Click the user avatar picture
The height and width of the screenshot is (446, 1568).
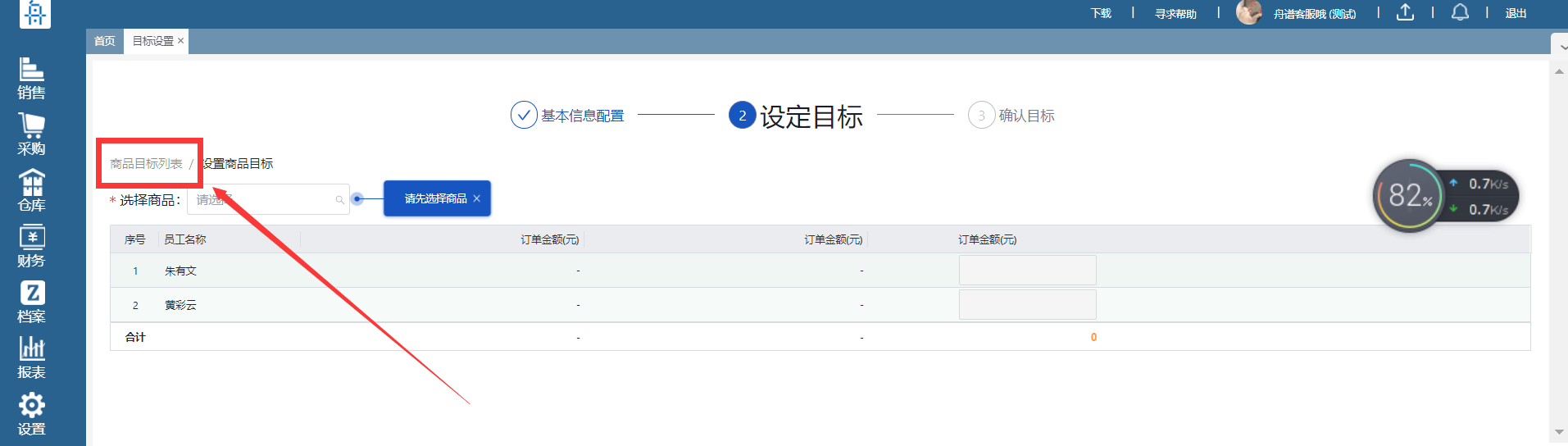1248,13
